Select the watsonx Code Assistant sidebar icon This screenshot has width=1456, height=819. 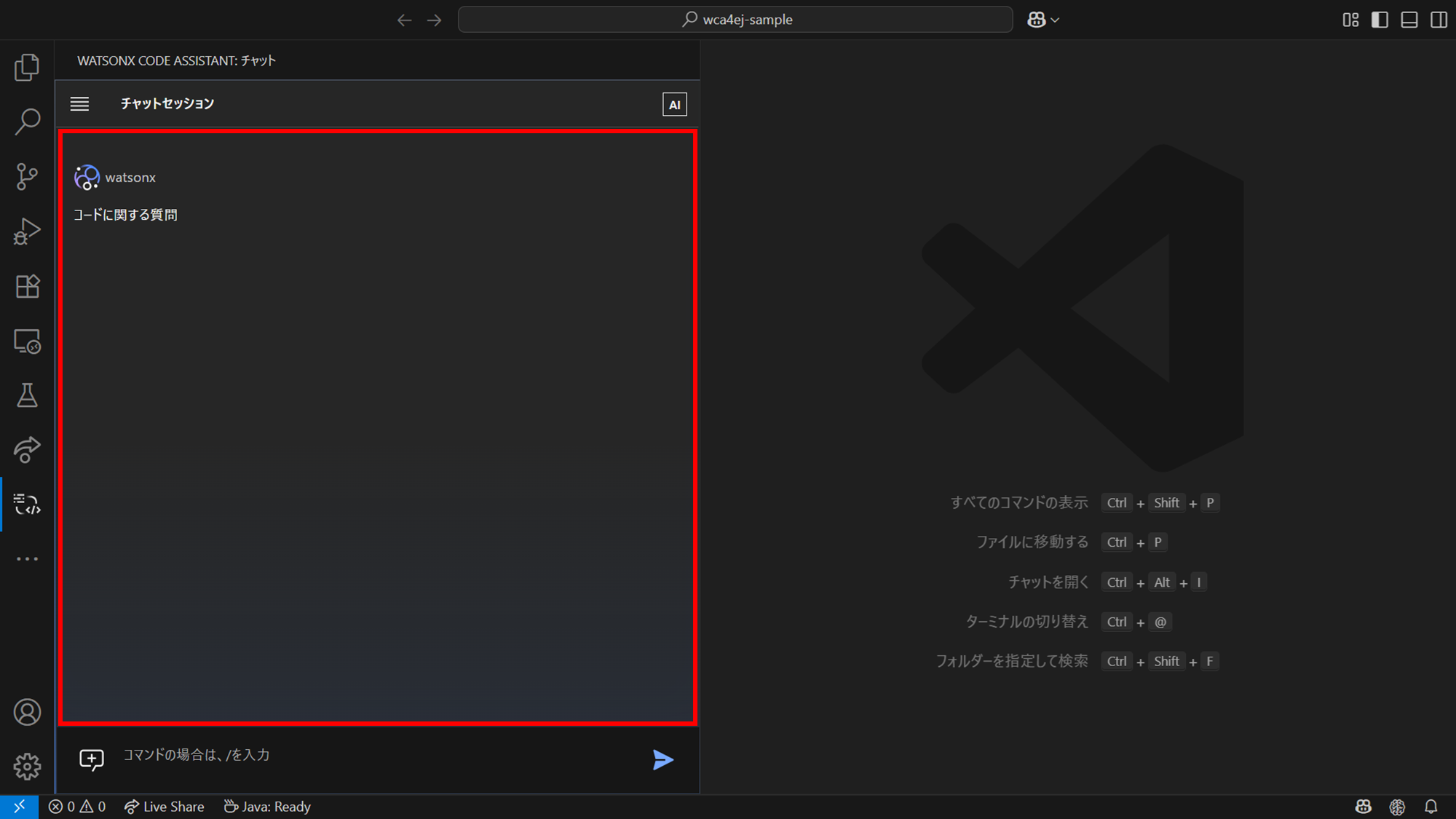[27, 505]
